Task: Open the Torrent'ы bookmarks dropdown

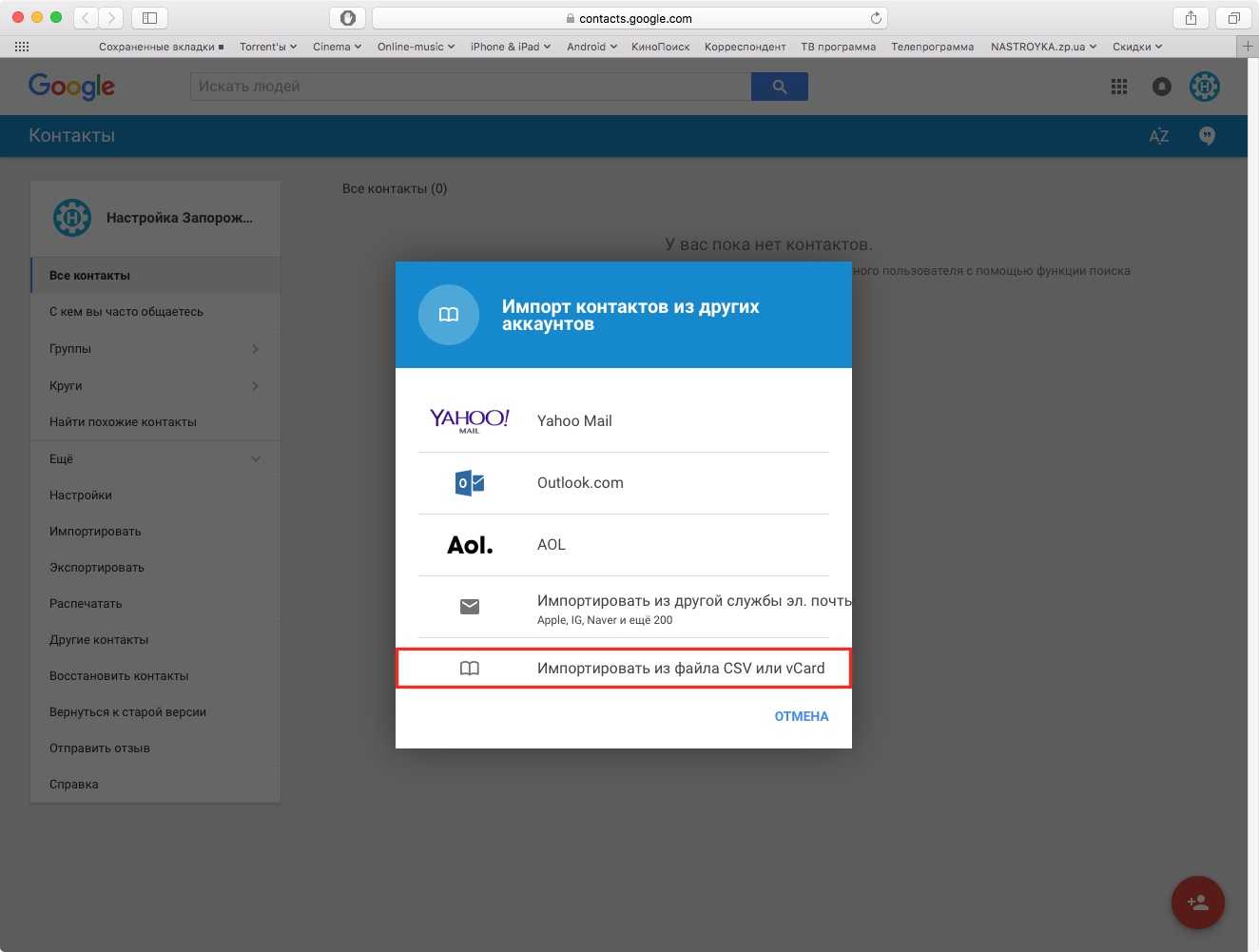Action: pyautogui.click(x=268, y=47)
